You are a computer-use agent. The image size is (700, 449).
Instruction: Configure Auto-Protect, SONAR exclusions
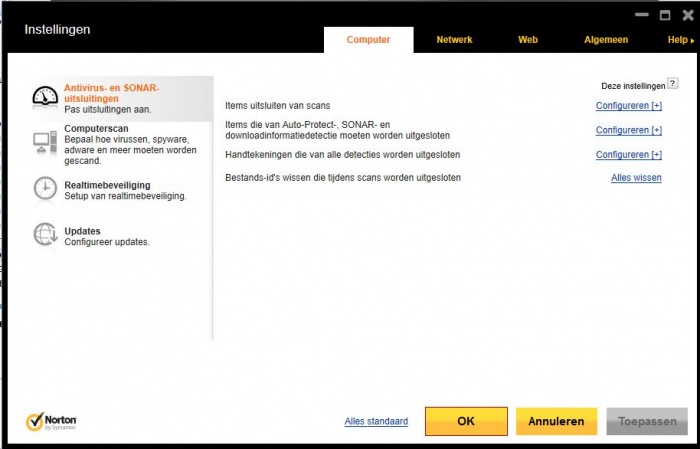tap(629, 130)
